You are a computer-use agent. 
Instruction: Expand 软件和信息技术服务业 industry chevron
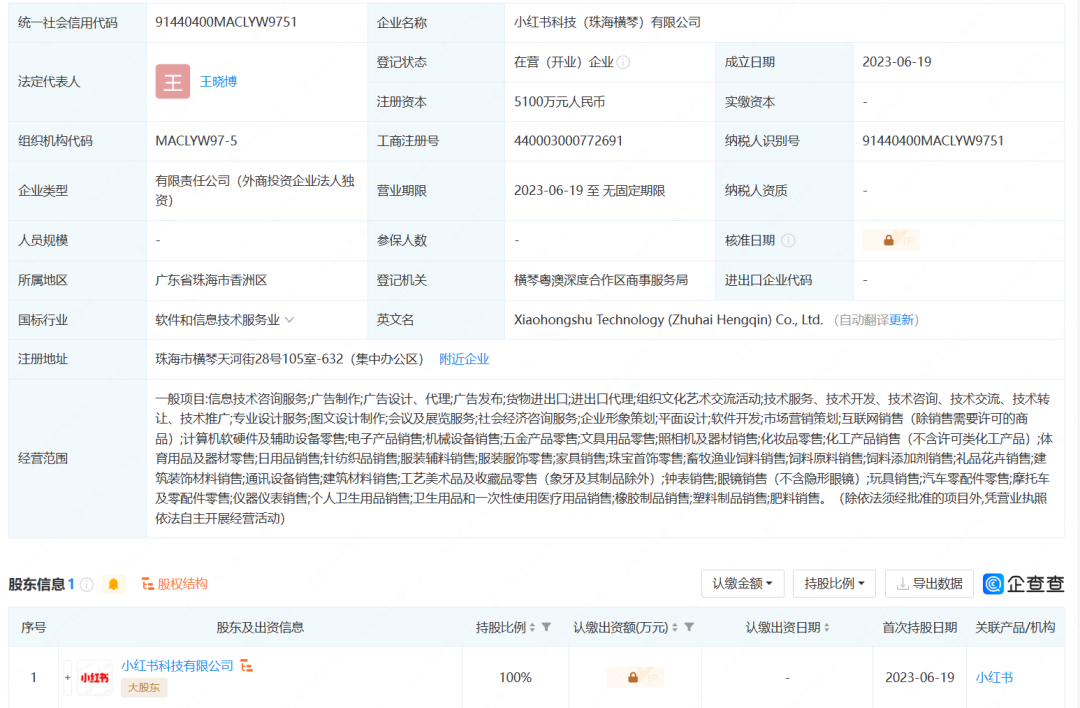click(289, 320)
